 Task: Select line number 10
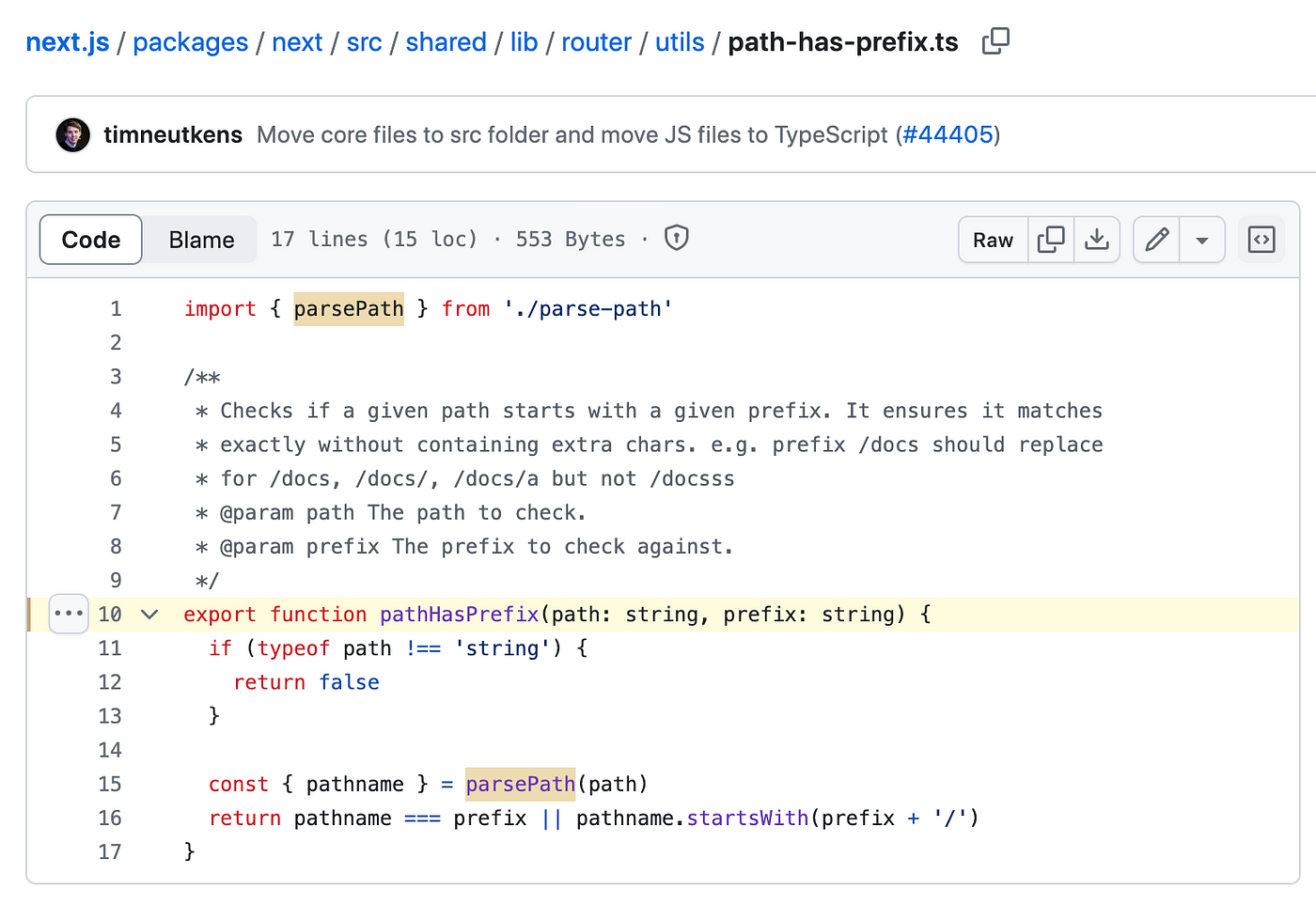click(110, 615)
